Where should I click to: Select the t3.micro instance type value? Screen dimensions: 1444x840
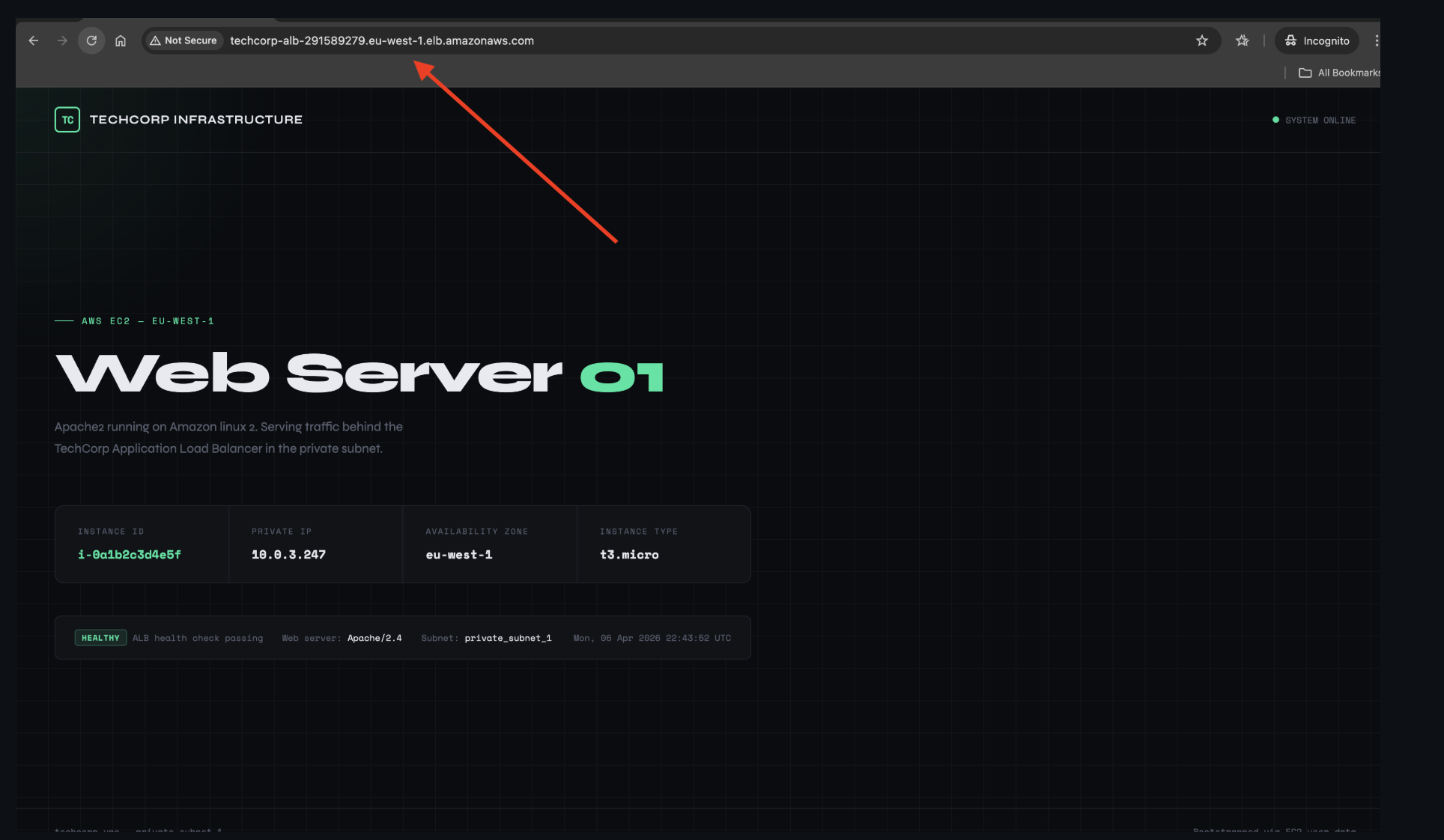[629, 555]
